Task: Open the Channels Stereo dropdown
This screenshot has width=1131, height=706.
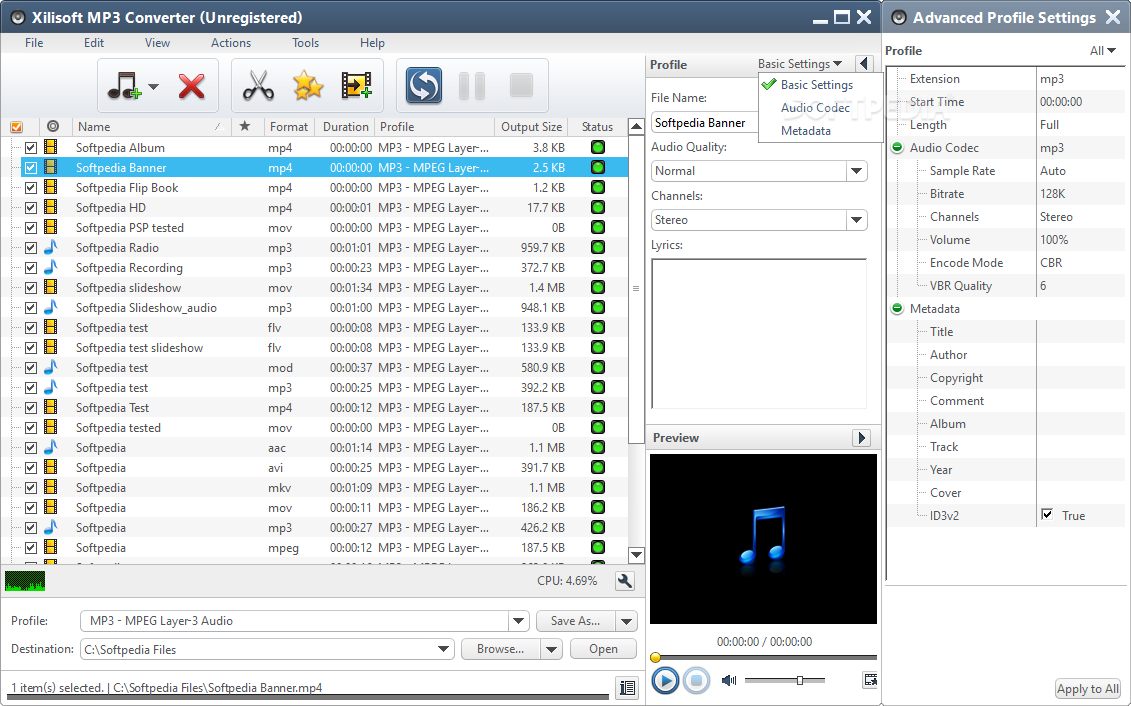Action: (x=856, y=220)
